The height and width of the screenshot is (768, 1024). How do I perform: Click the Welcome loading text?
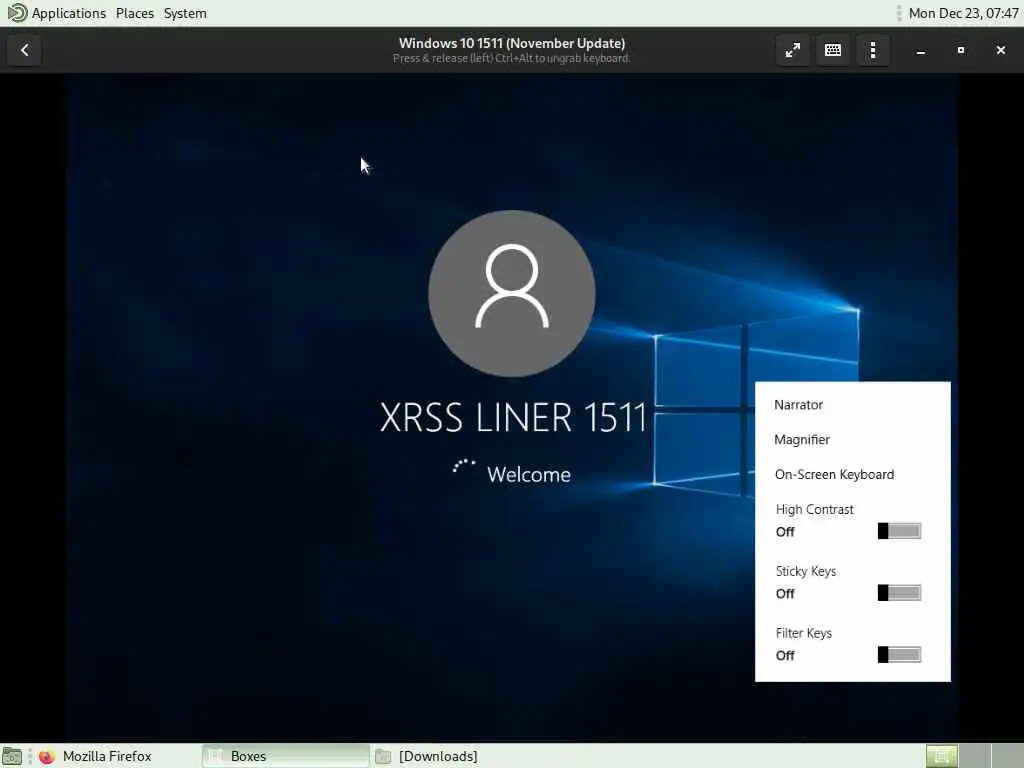529,474
